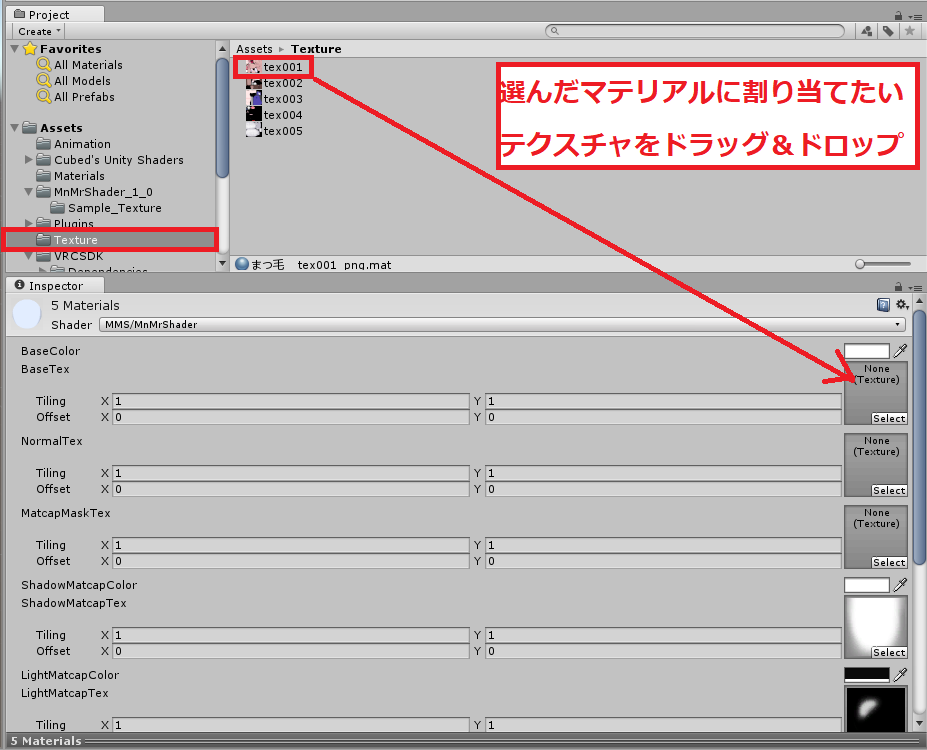Click the Project search field

click(695, 31)
